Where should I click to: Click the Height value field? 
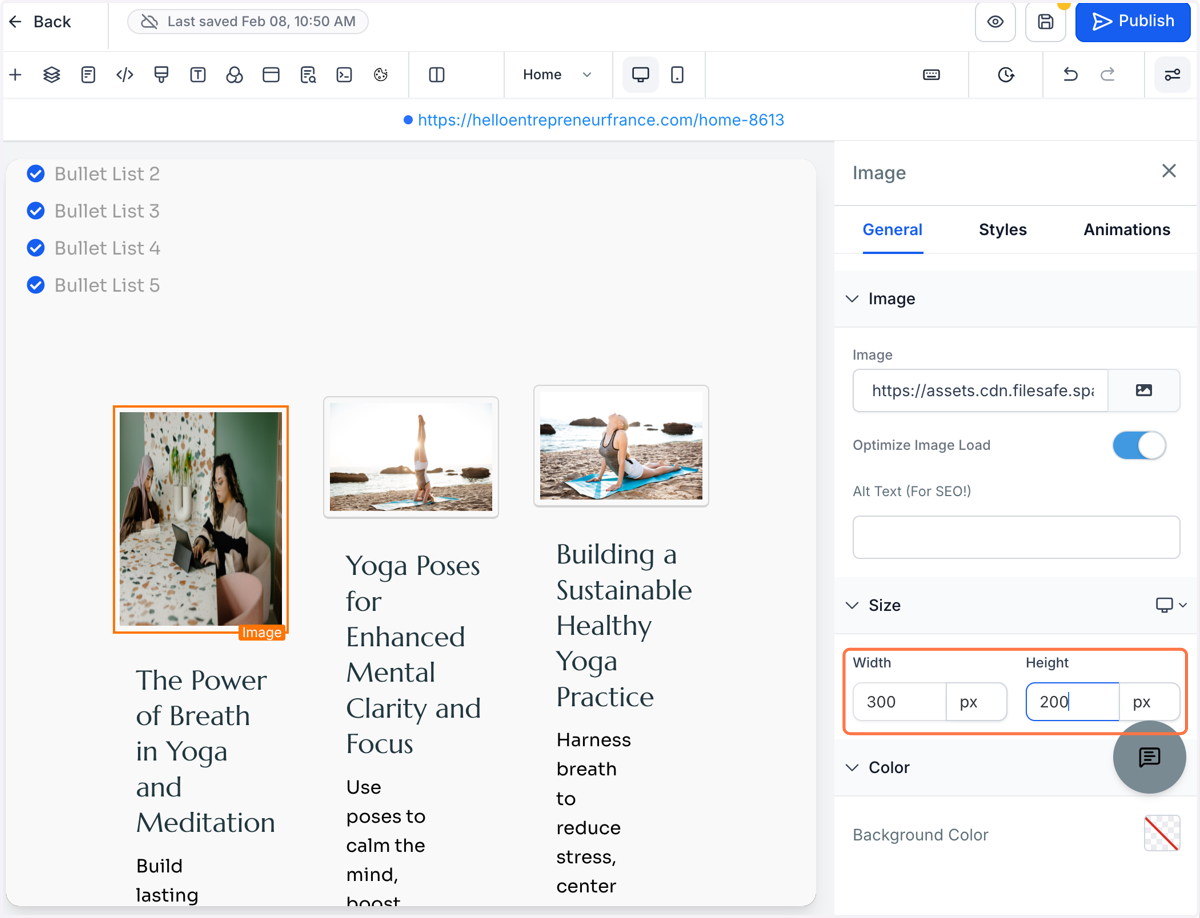[1072, 702]
